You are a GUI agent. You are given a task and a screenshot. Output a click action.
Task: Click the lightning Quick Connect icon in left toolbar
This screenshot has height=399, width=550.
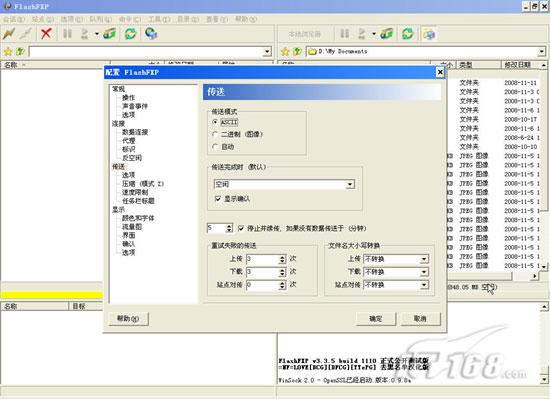tap(9, 34)
